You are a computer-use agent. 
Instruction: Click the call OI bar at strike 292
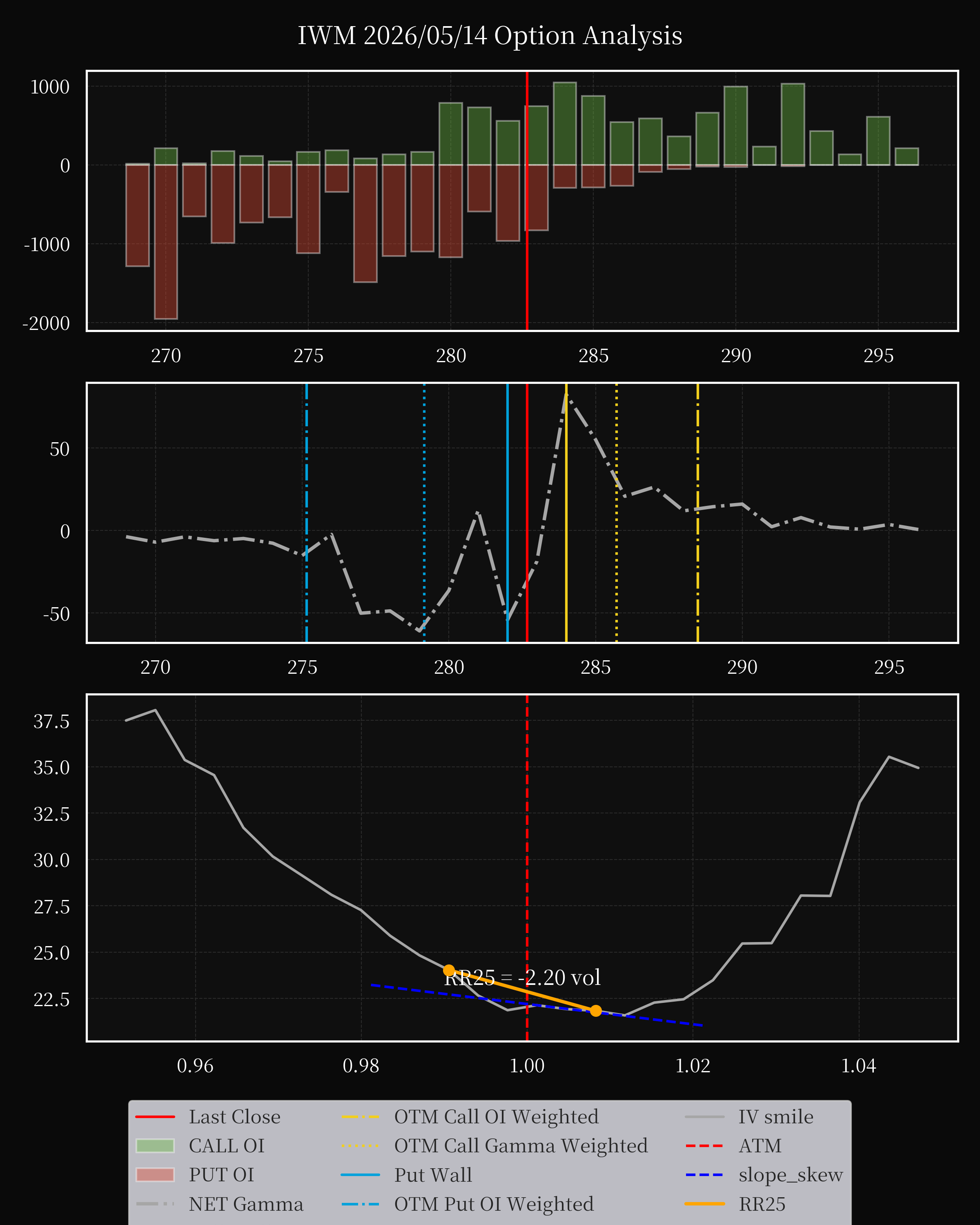click(x=793, y=125)
